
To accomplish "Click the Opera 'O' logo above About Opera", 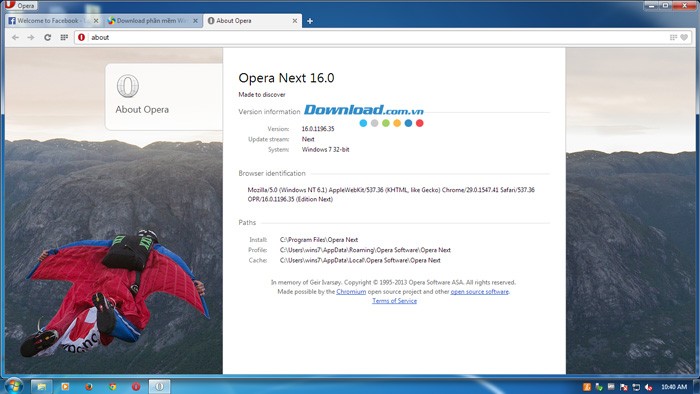I will pyautogui.click(x=128, y=86).
